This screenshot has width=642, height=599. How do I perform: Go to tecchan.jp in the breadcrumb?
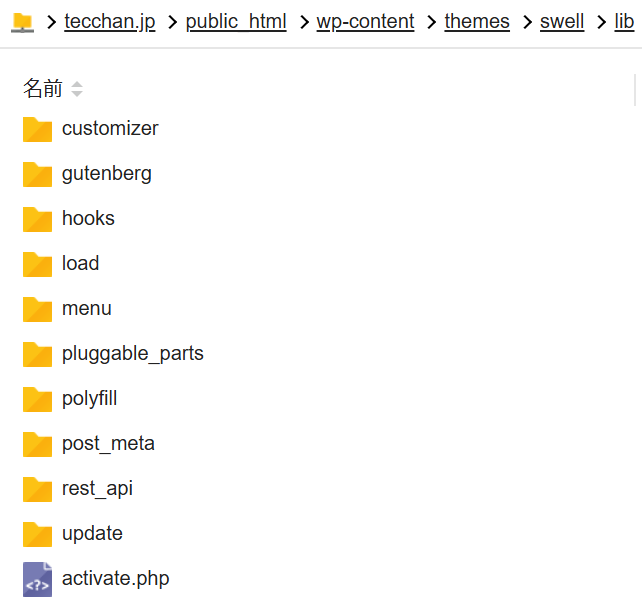pos(110,21)
